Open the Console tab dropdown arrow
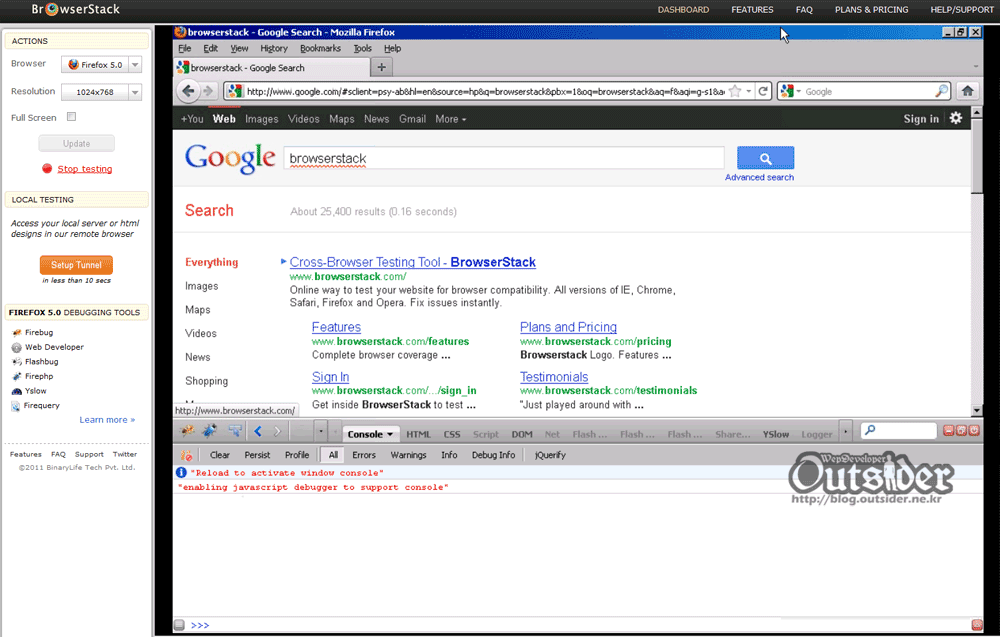This screenshot has height=637, width=1000. pyautogui.click(x=390, y=434)
